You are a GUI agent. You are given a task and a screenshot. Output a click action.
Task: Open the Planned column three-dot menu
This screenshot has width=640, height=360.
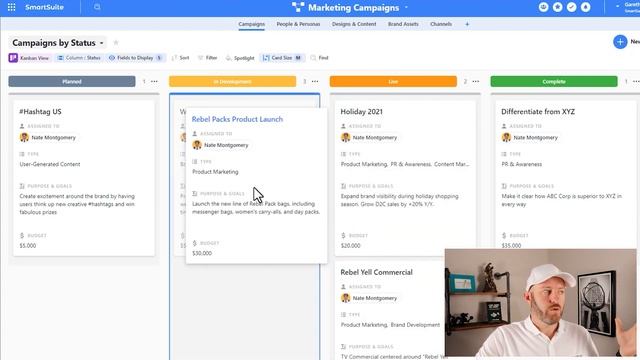click(x=154, y=82)
